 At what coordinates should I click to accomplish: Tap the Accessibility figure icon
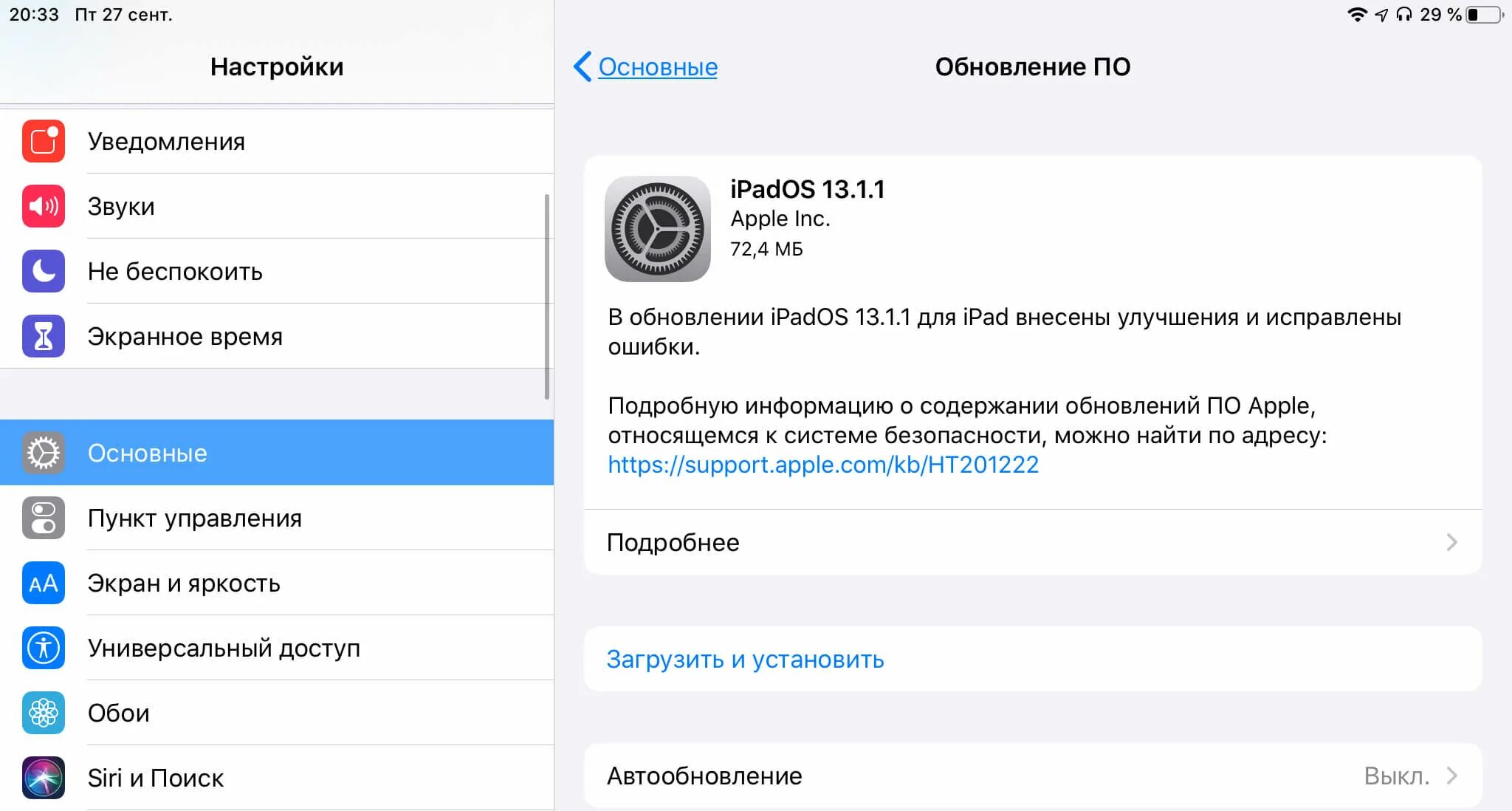44,648
